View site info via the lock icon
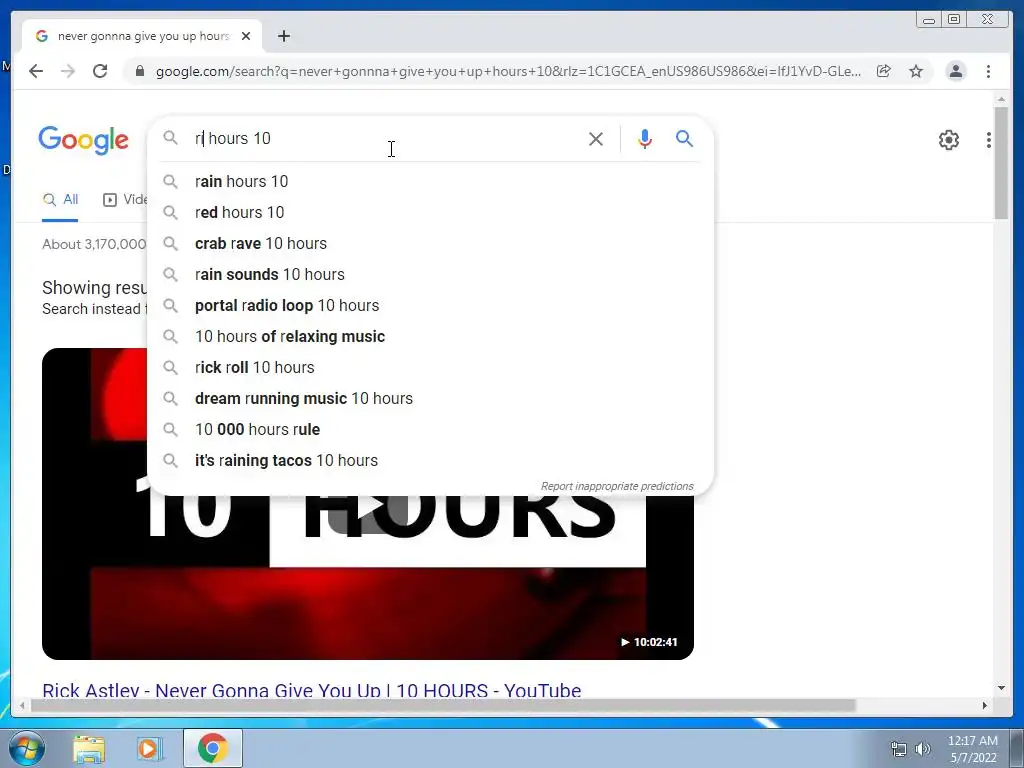Screen dimensions: 1024x768 pyautogui.click(x=140, y=71)
